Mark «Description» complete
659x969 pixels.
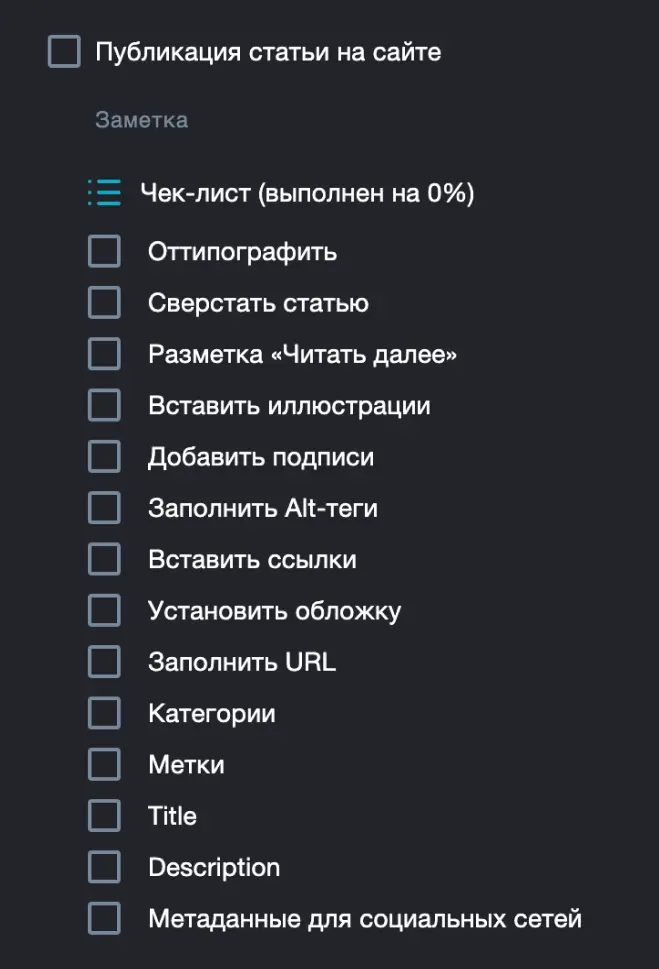[103, 866]
